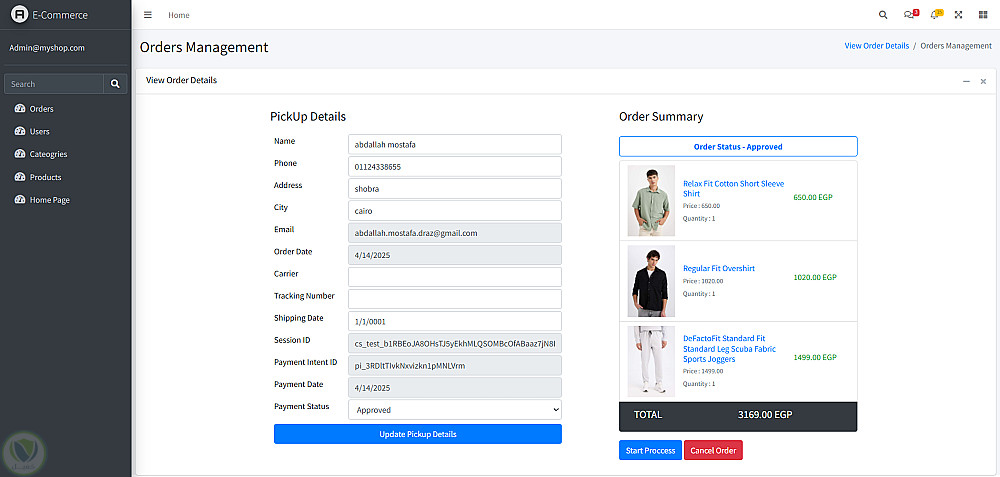Click the Update Pickup Details button
Image resolution: width=1000 pixels, height=477 pixels.
(418, 434)
